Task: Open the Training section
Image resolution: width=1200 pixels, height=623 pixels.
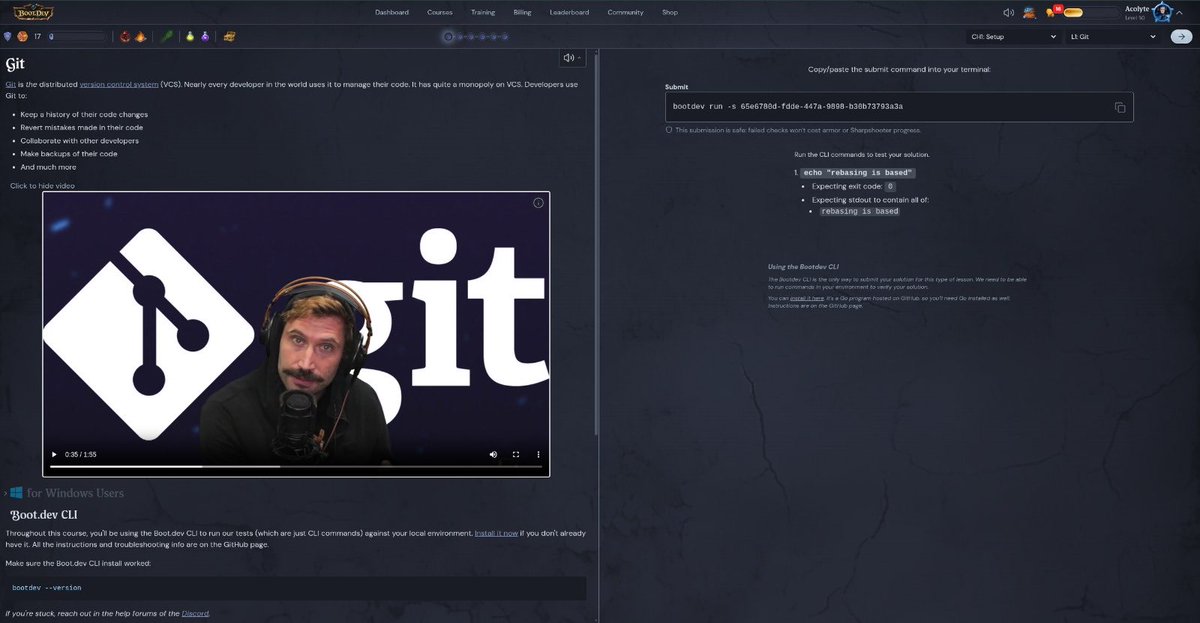Action: point(483,13)
